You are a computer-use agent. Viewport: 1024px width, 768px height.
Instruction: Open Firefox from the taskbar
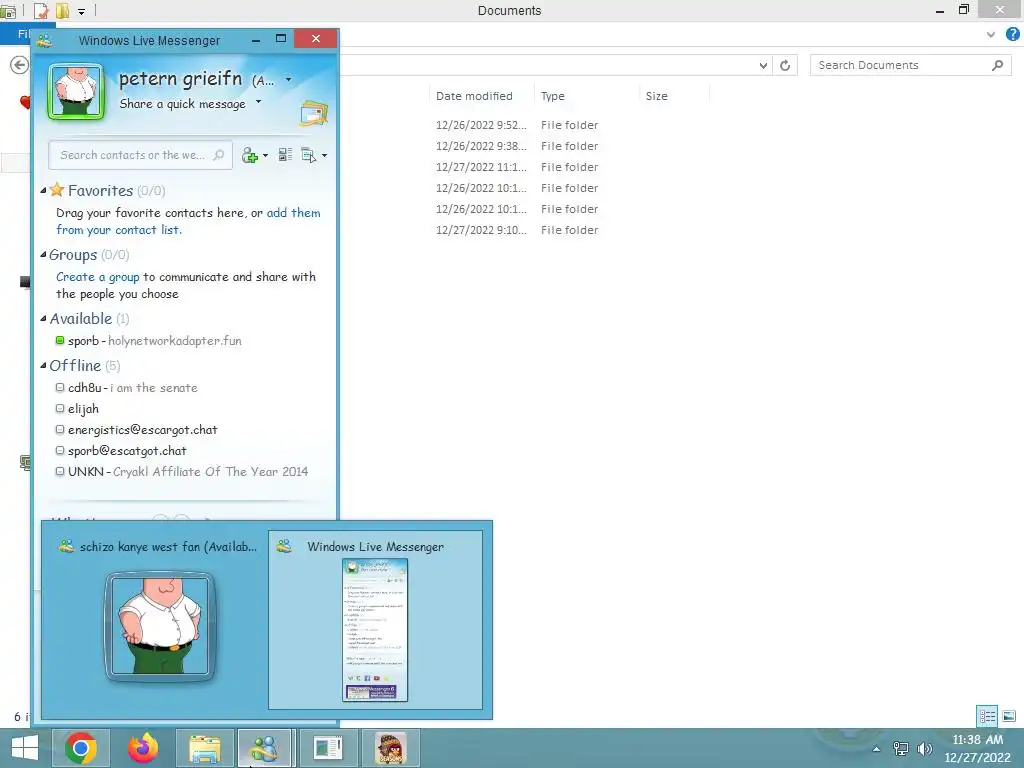143,748
